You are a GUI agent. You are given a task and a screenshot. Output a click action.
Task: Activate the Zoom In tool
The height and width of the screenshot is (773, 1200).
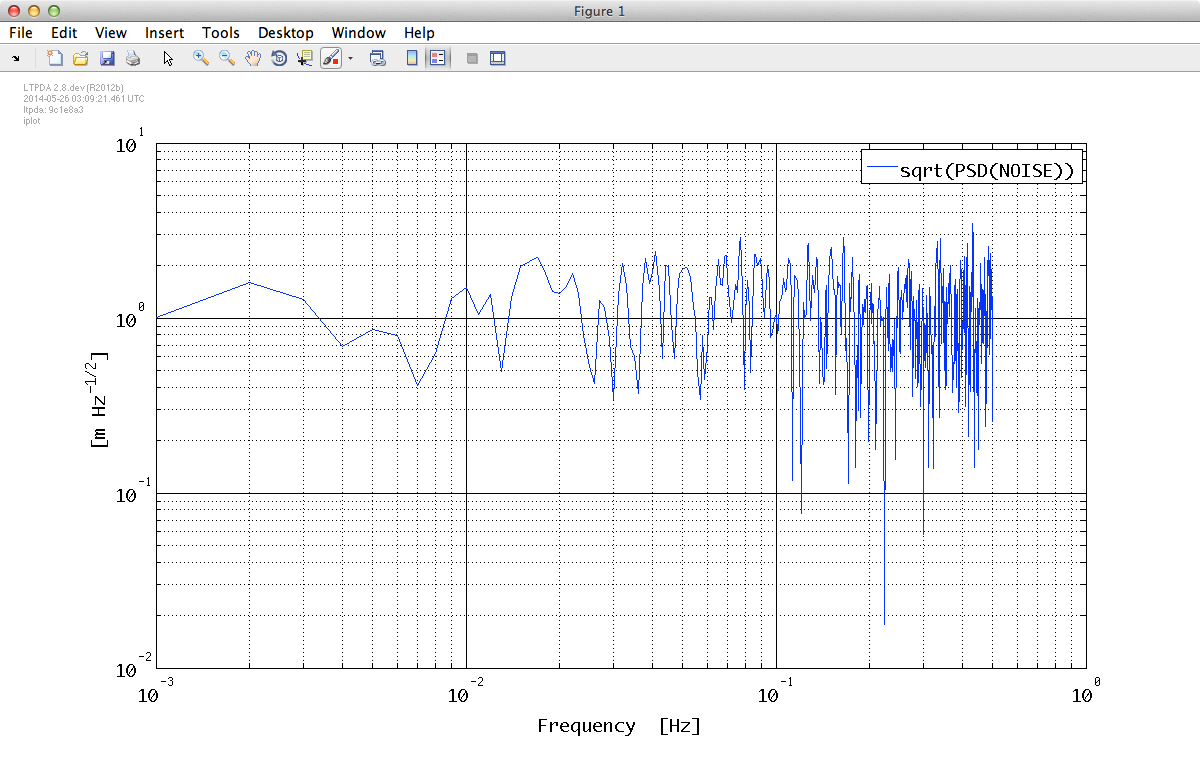pos(201,58)
